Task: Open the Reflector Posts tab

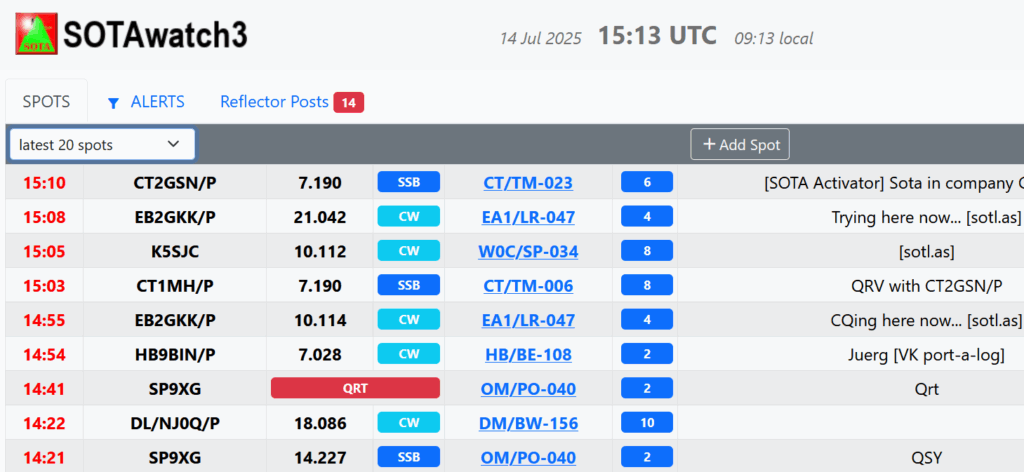Action: click(274, 102)
